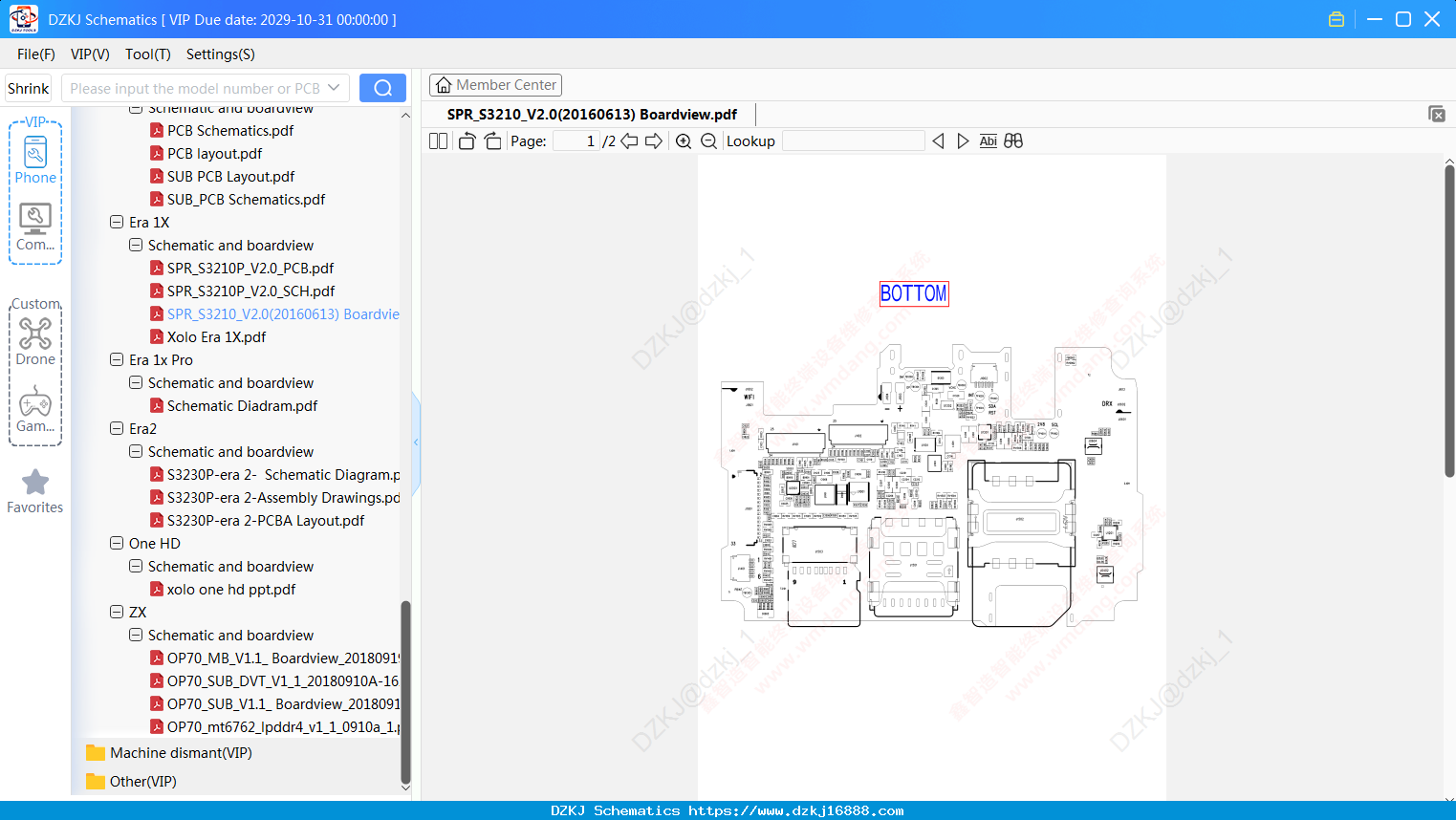
Task: Toggle the two-page view layout icon
Action: coord(439,141)
